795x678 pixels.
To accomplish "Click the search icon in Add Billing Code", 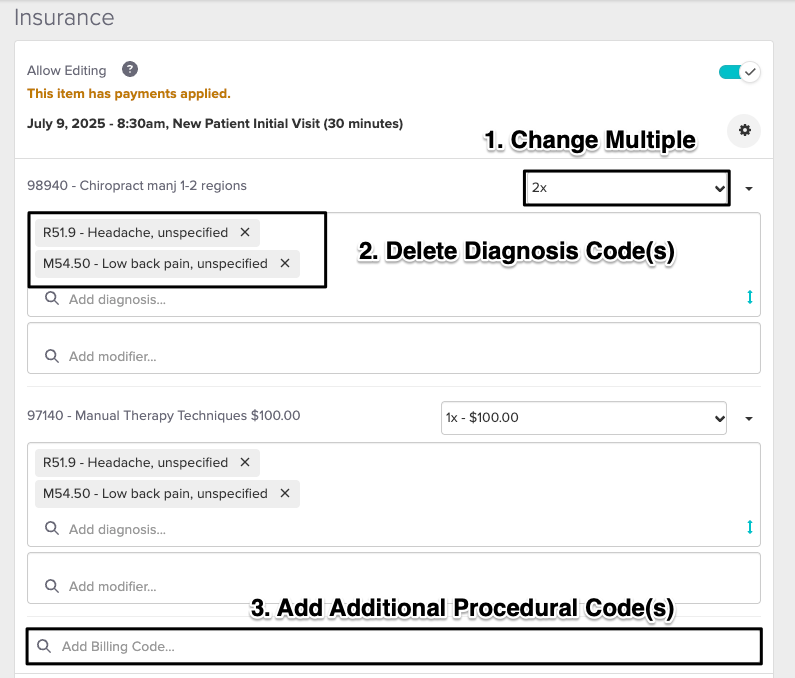I will point(44,646).
